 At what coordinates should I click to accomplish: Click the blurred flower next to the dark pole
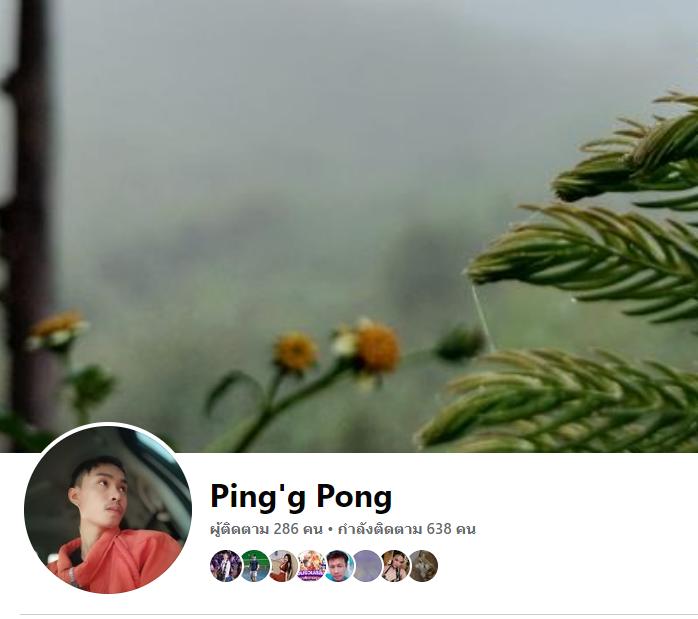(x=57, y=330)
